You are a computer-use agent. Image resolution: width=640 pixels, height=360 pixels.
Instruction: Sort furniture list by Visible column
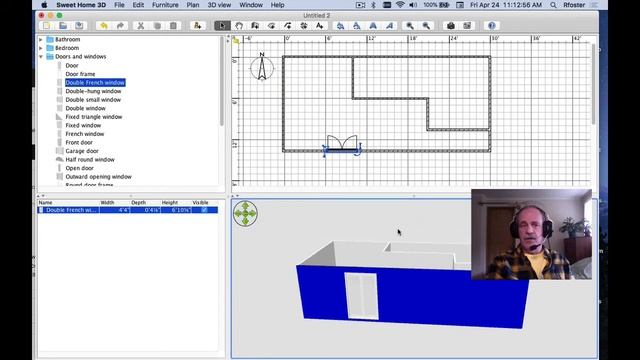click(x=204, y=202)
